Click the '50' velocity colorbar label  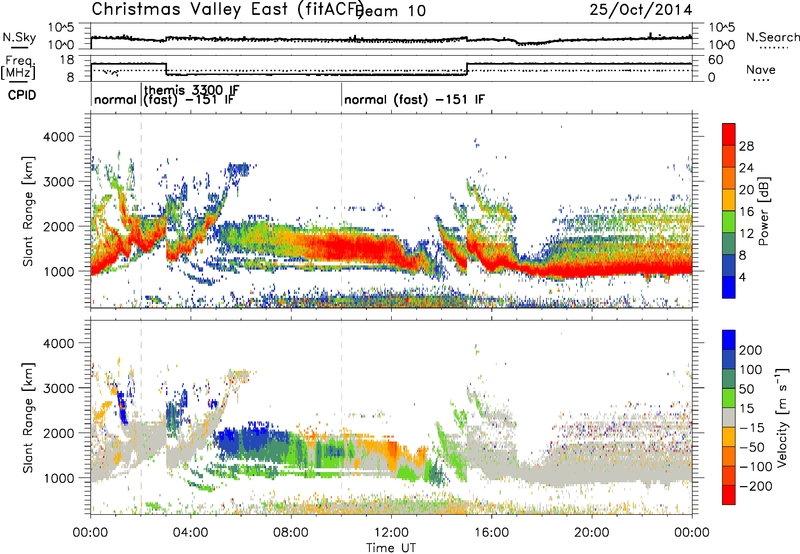746,389
